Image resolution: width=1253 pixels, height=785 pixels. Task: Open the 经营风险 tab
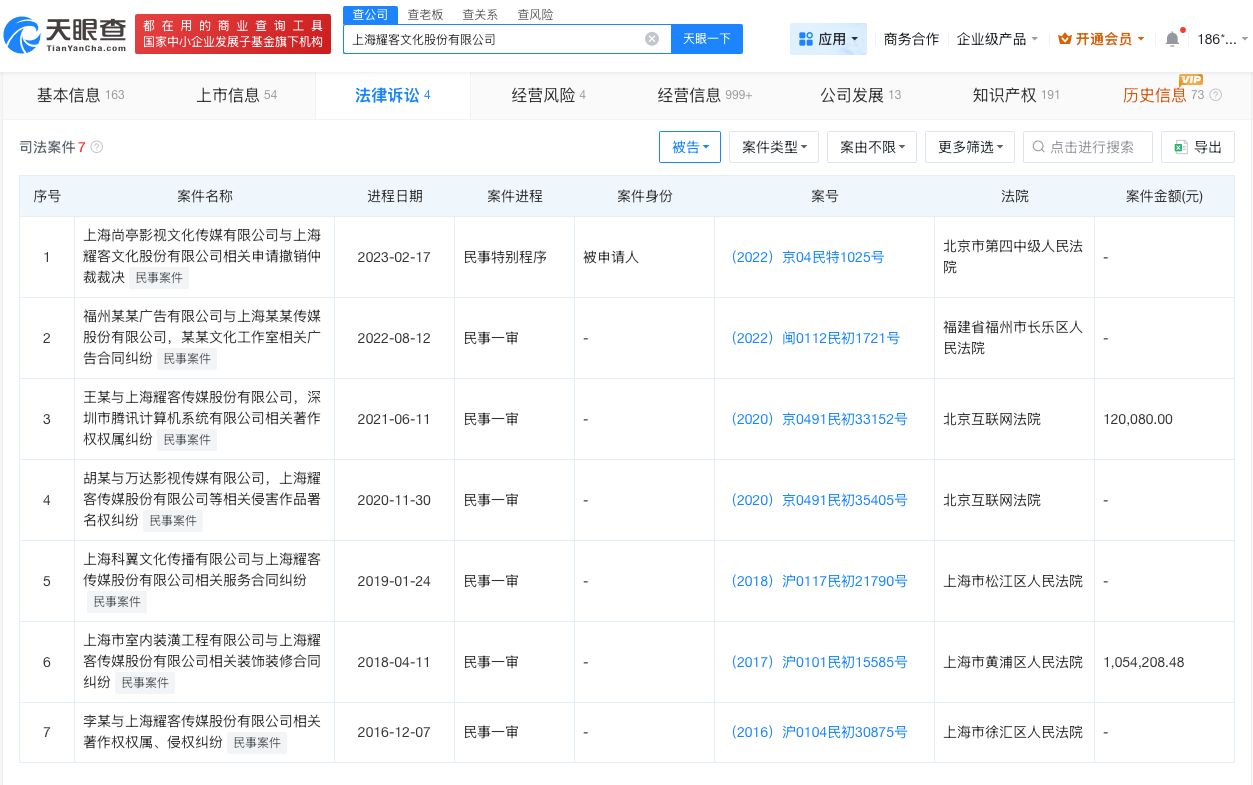(541, 95)
